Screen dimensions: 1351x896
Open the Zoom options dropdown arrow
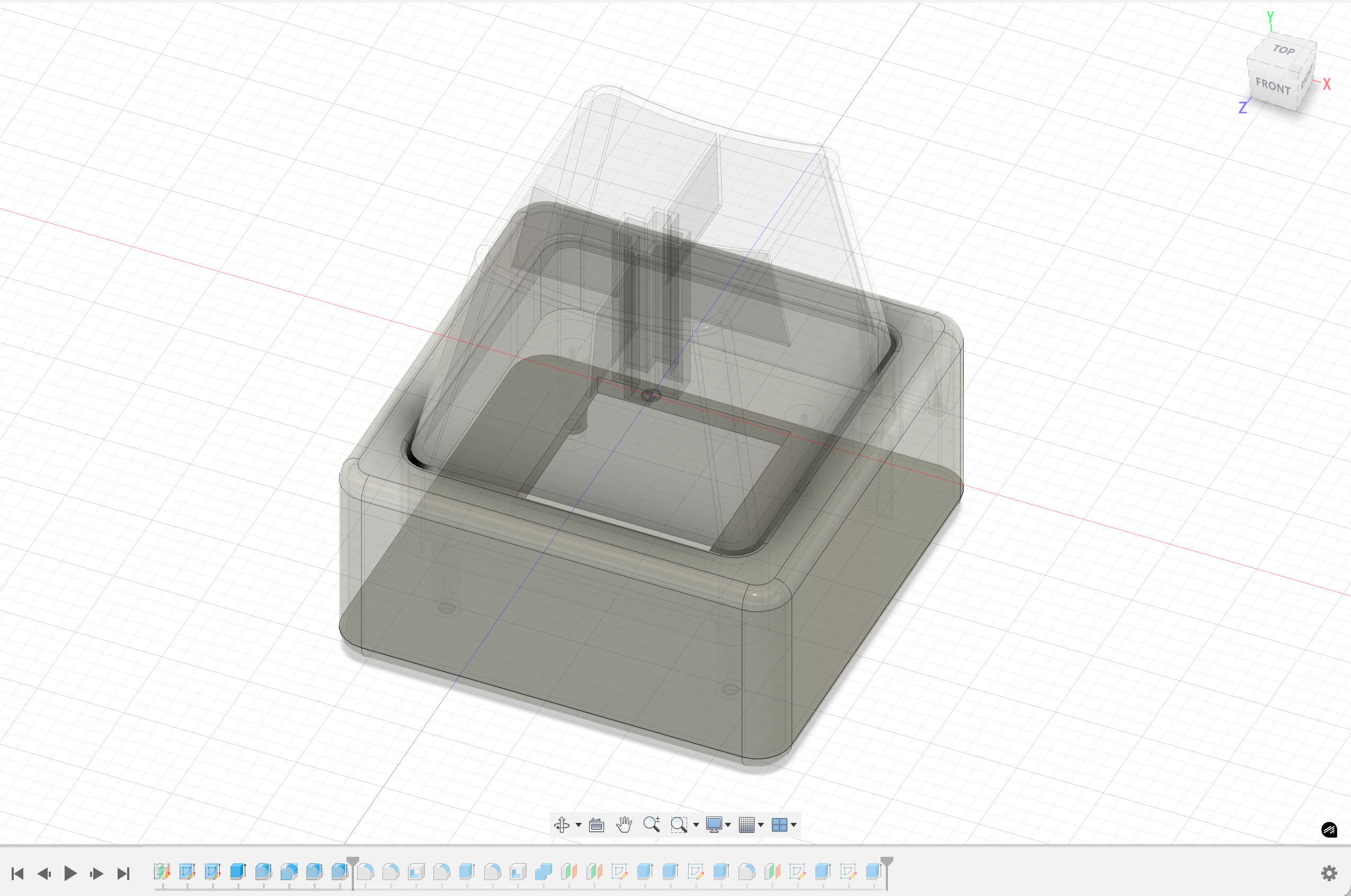pyautogui.click(x=696, y=825)
